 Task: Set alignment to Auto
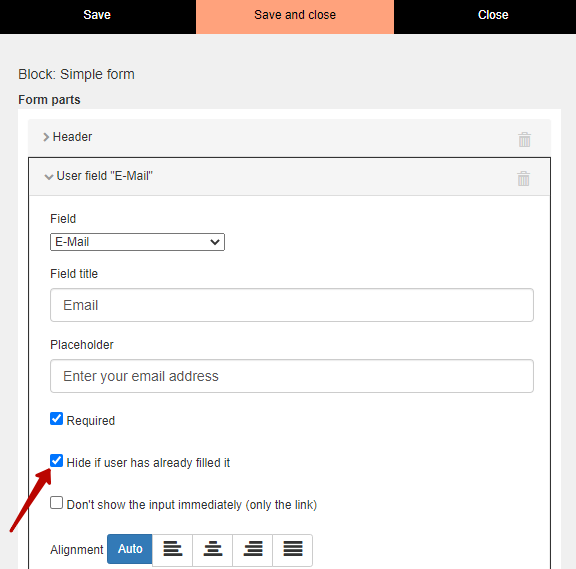130,549
